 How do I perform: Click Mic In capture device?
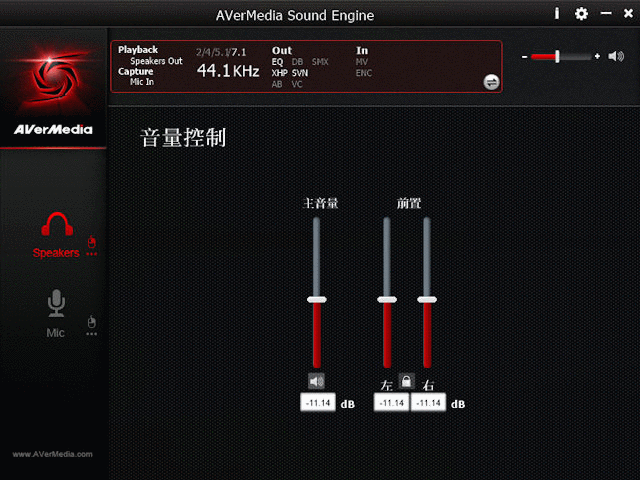point(142,82)
